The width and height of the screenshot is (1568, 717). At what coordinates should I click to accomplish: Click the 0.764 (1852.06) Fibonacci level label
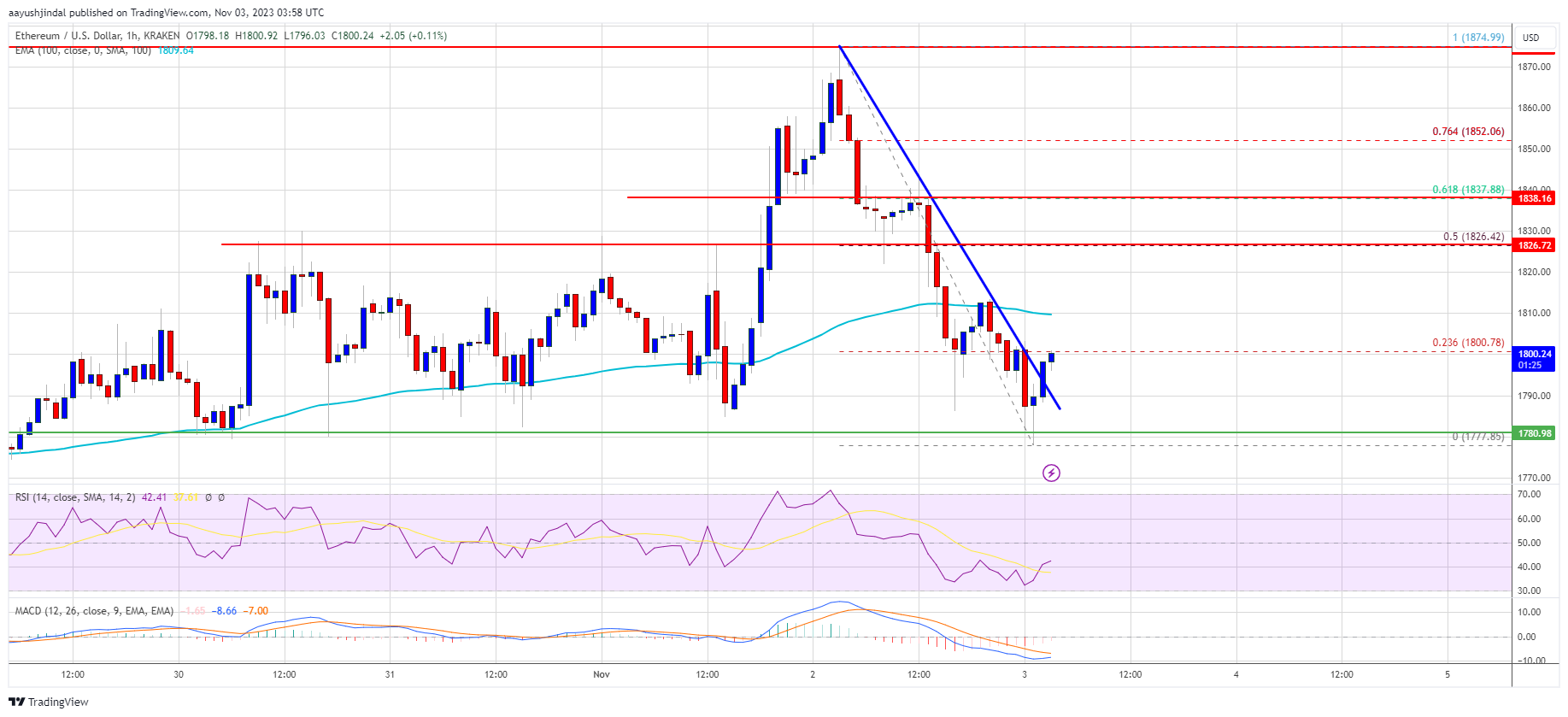[1468, 132]
